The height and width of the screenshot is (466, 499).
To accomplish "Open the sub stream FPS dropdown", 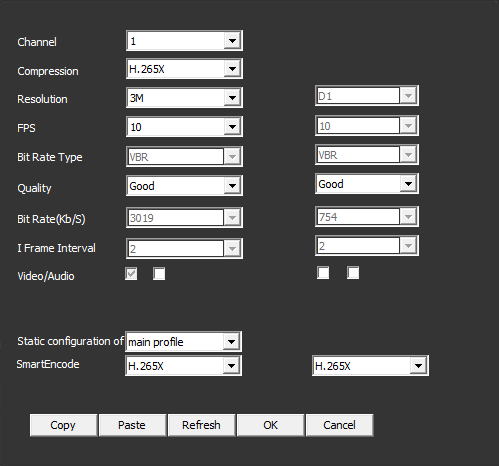I will 367,125.
